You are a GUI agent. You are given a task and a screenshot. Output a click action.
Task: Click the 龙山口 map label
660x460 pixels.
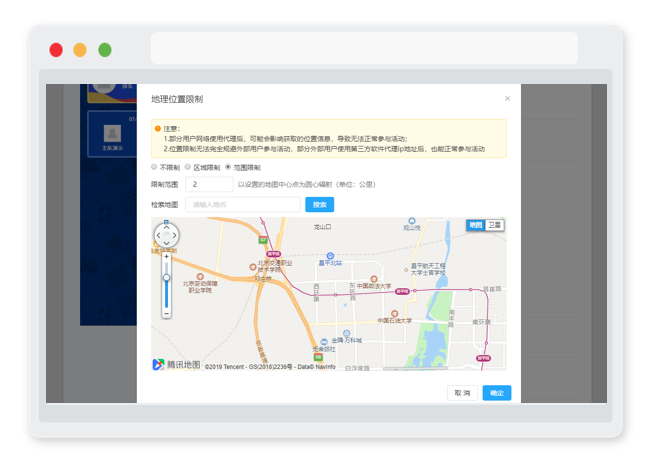coord(322,227)
